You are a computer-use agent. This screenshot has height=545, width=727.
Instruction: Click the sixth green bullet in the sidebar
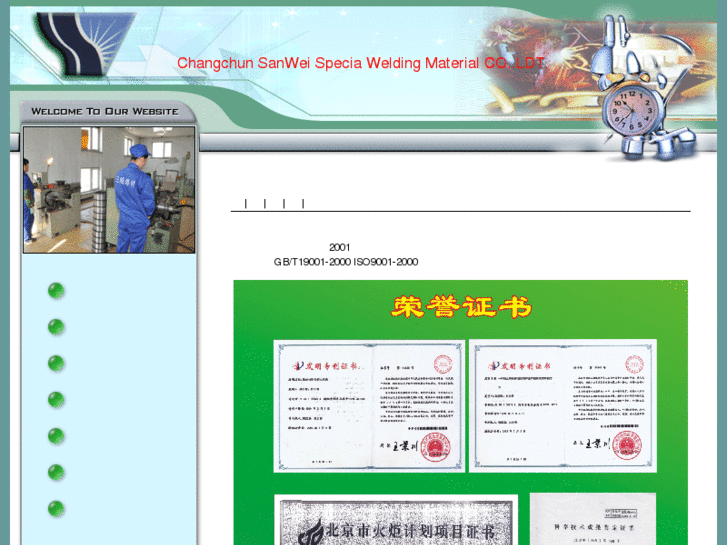point(56,472)
